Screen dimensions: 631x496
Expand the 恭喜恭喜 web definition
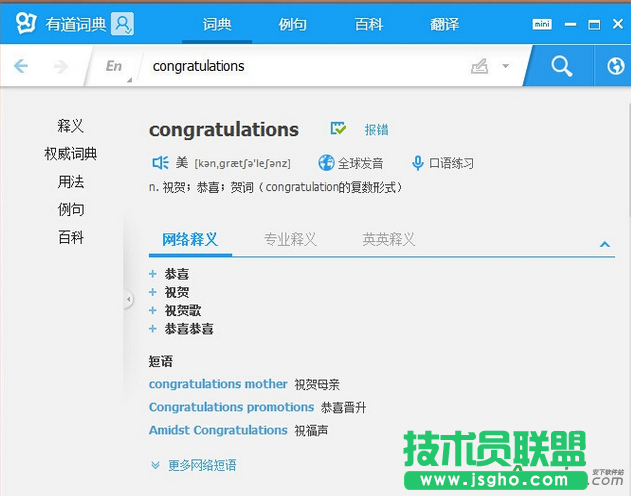tap(153, 329)
